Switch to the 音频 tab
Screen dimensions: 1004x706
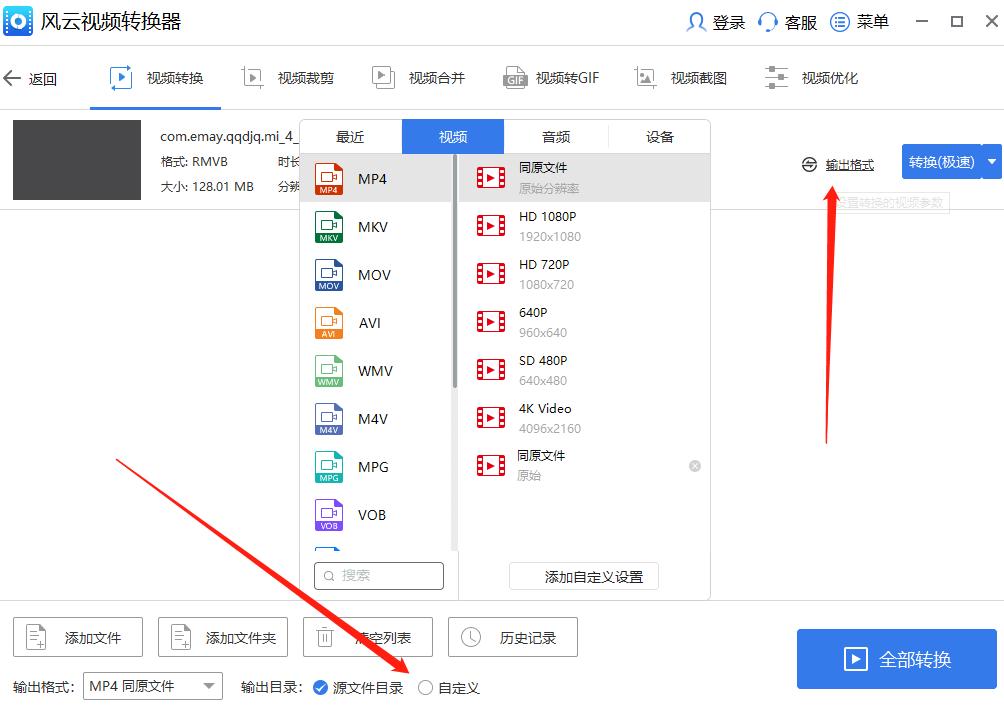556,136
